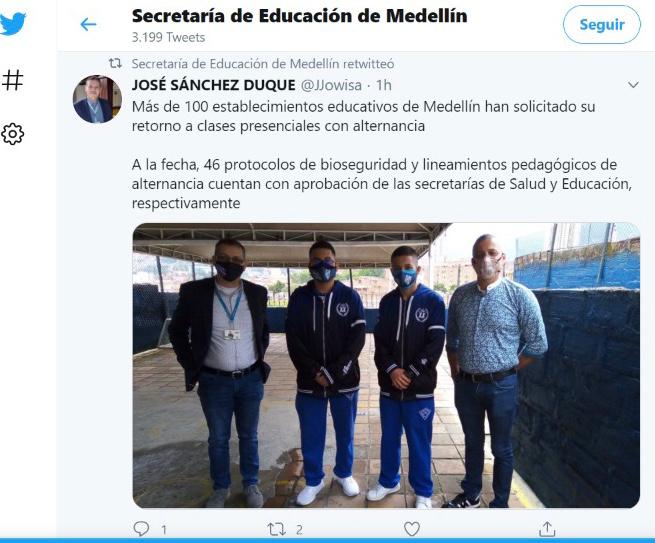Follow Secretaría de Educación de Medellín
Viewport: 655px width, 543px height.
602,25
